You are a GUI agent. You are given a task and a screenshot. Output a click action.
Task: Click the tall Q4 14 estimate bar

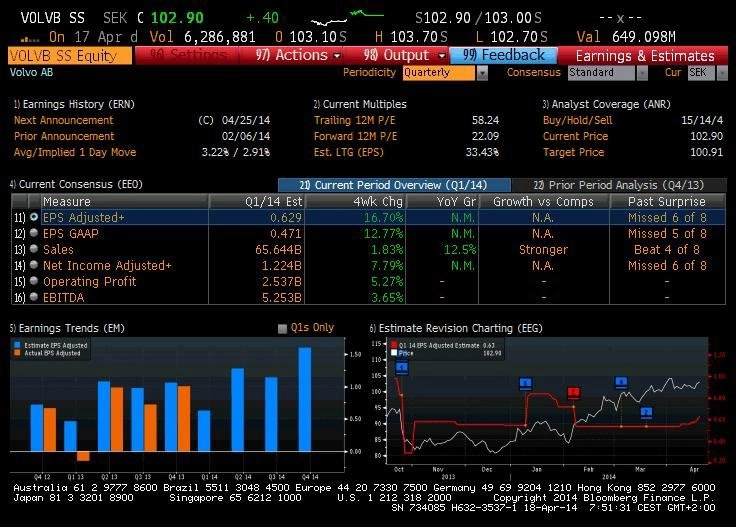click(305, 399)
